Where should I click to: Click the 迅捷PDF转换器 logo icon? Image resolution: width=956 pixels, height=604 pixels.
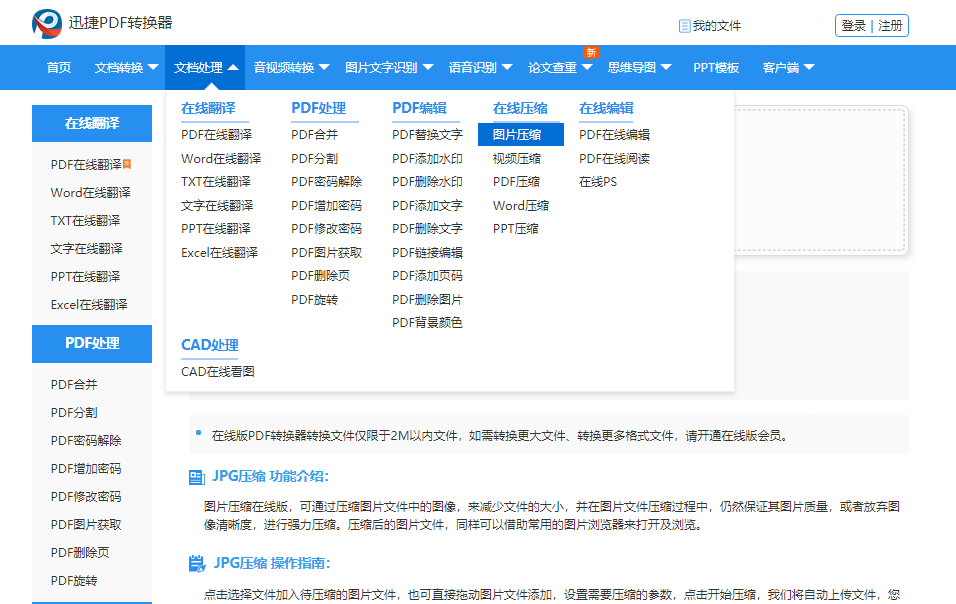click(47, 23)
